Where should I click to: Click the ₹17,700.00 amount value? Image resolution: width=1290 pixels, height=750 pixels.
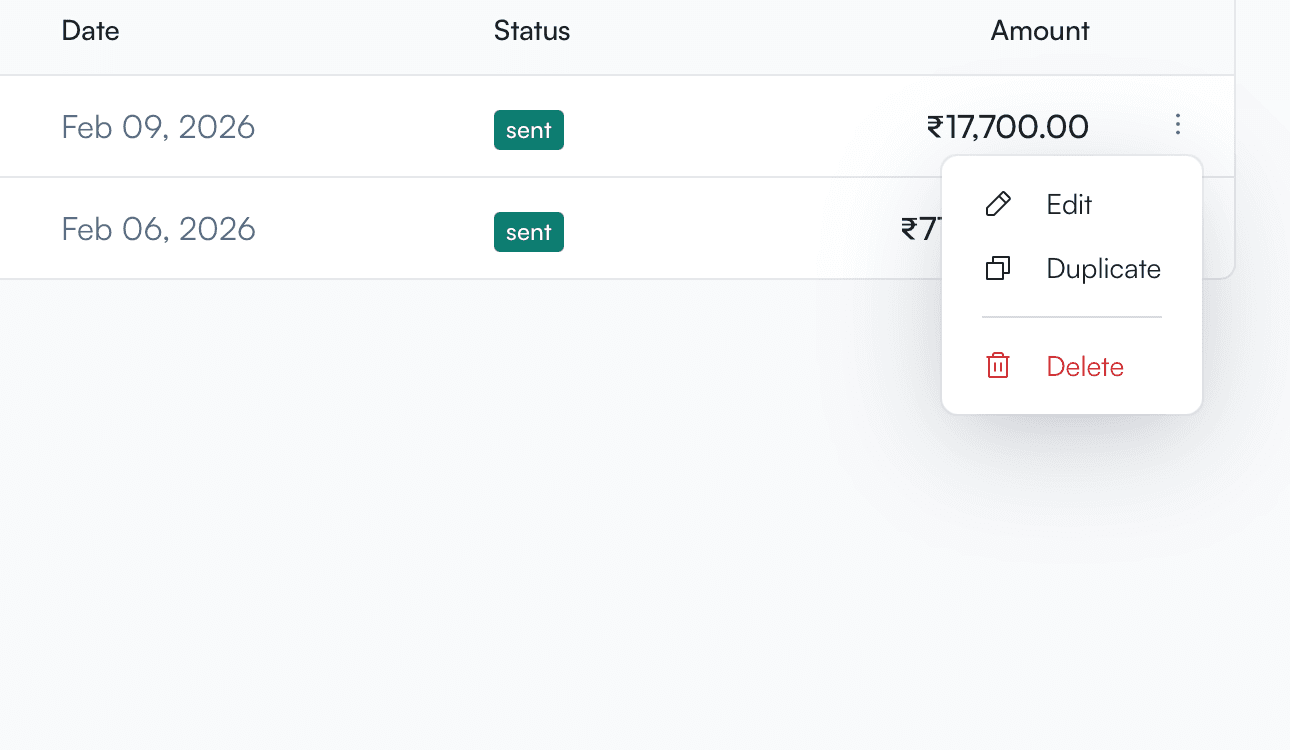click(1006, 126)
